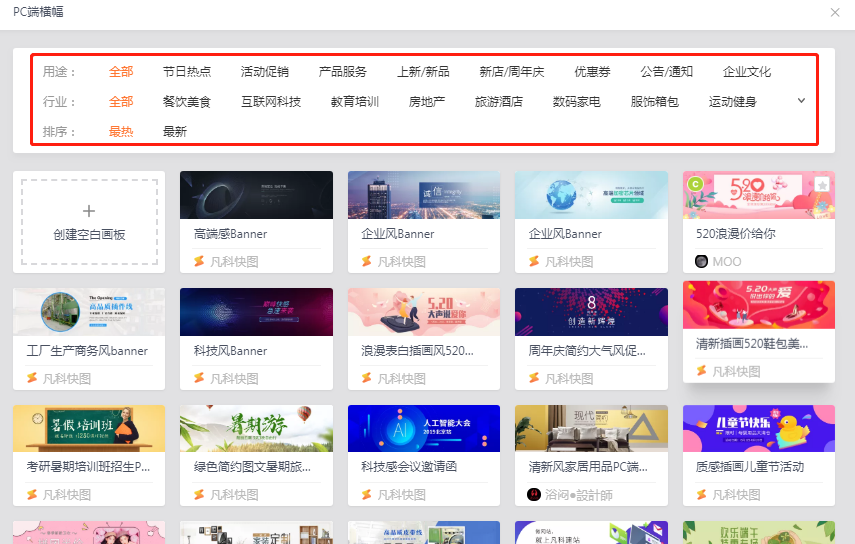Select 节日热点 purpose filter
The image size is (855, 544).
click(x=187, y=72)
